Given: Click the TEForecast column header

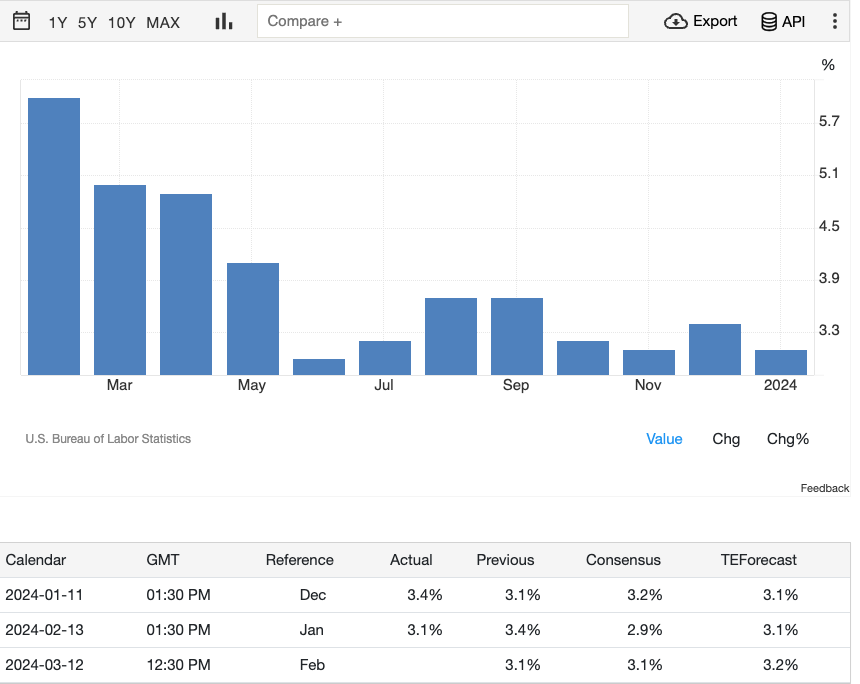Looking at the screenshot, I should (x=759, y=559).
